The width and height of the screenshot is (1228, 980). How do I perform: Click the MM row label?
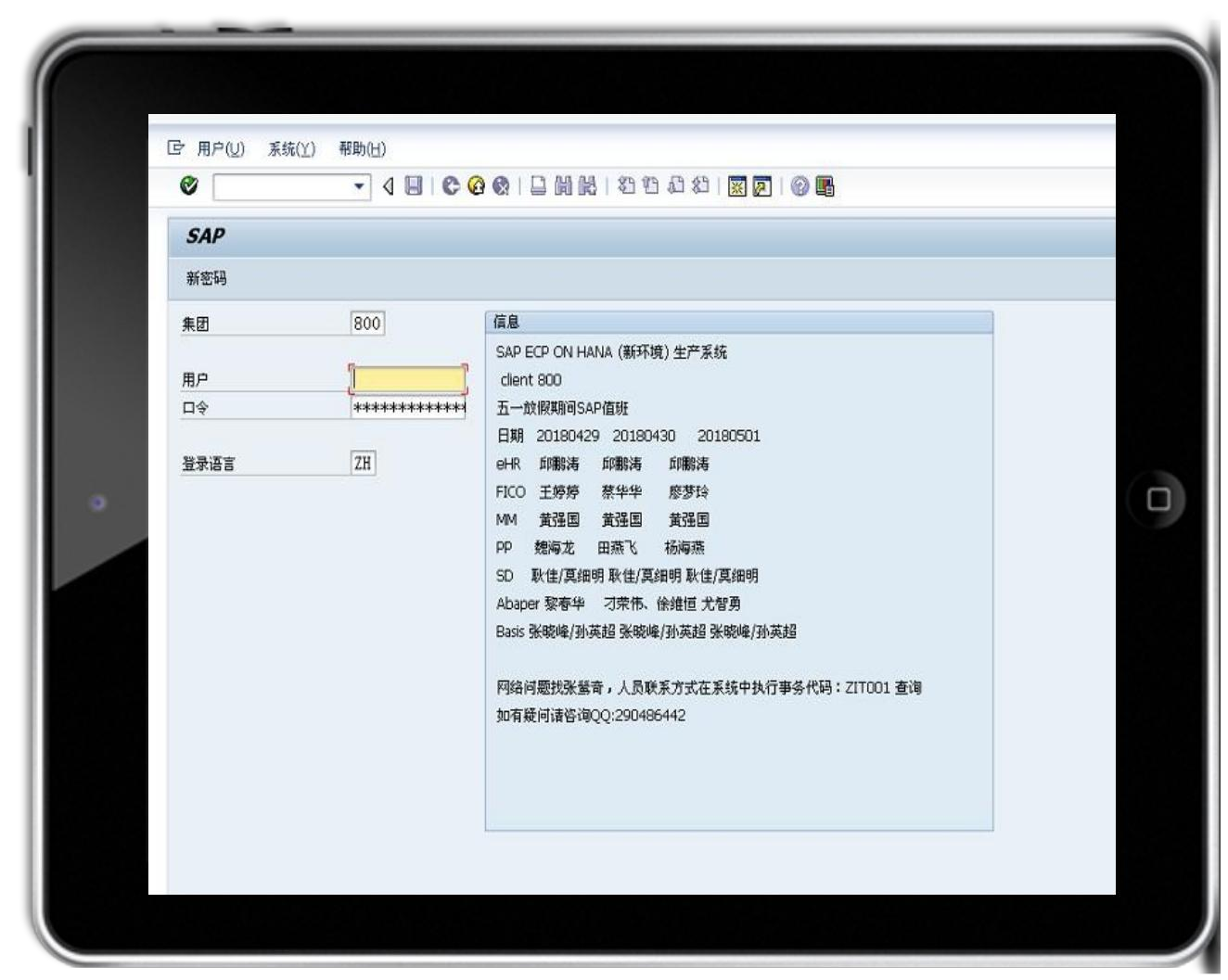click(x=506, y=519)
